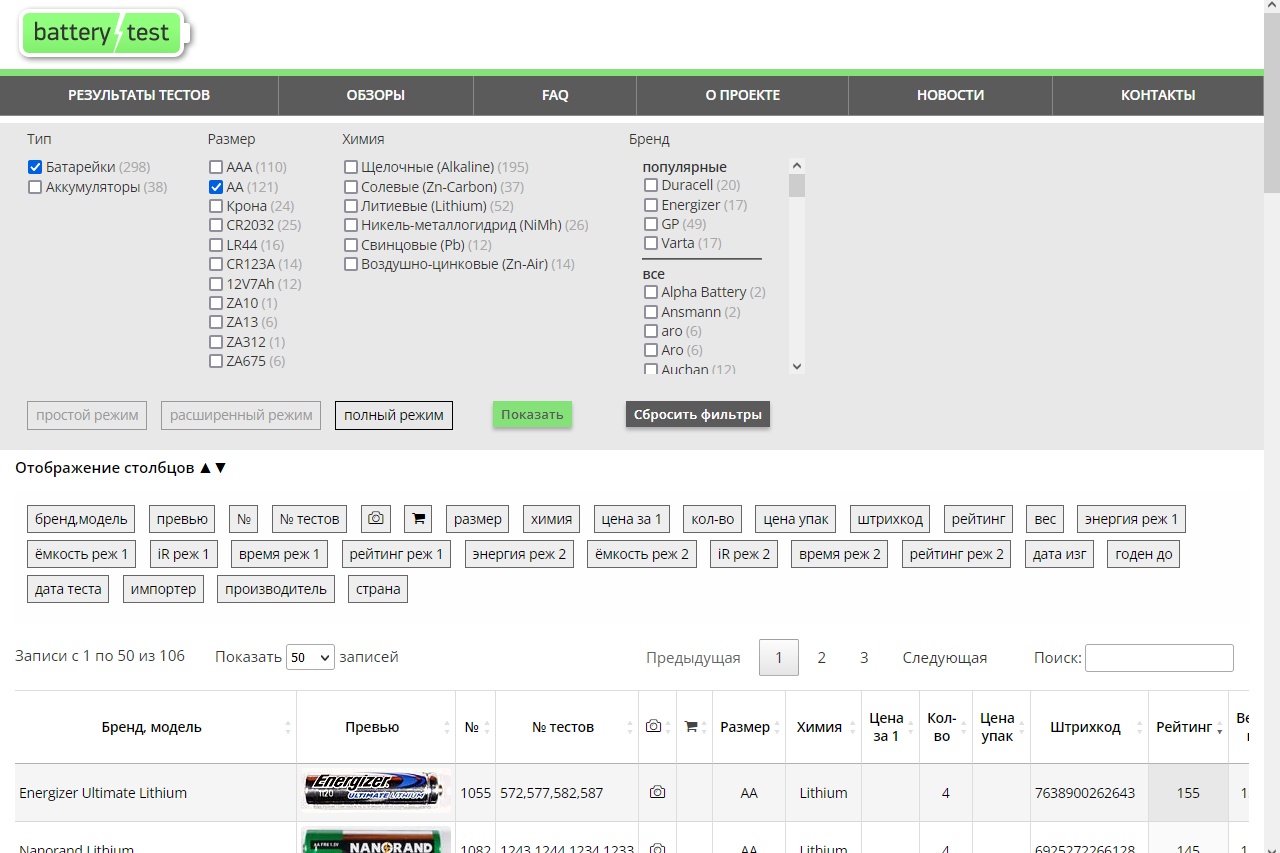Open the FAQ menu item
Screen dimensions: 1280x853
tap(555, 96)
